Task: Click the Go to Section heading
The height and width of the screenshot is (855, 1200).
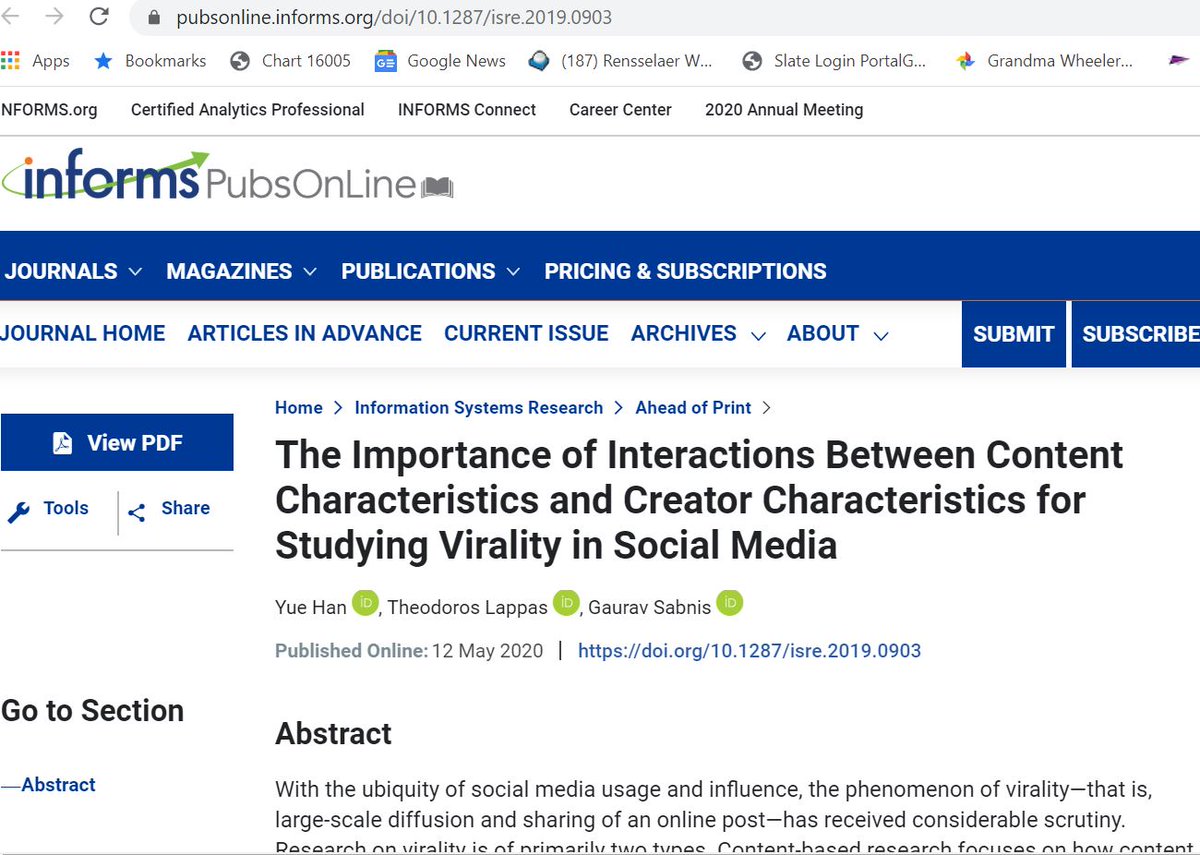Action: click(x=93, y=711)
